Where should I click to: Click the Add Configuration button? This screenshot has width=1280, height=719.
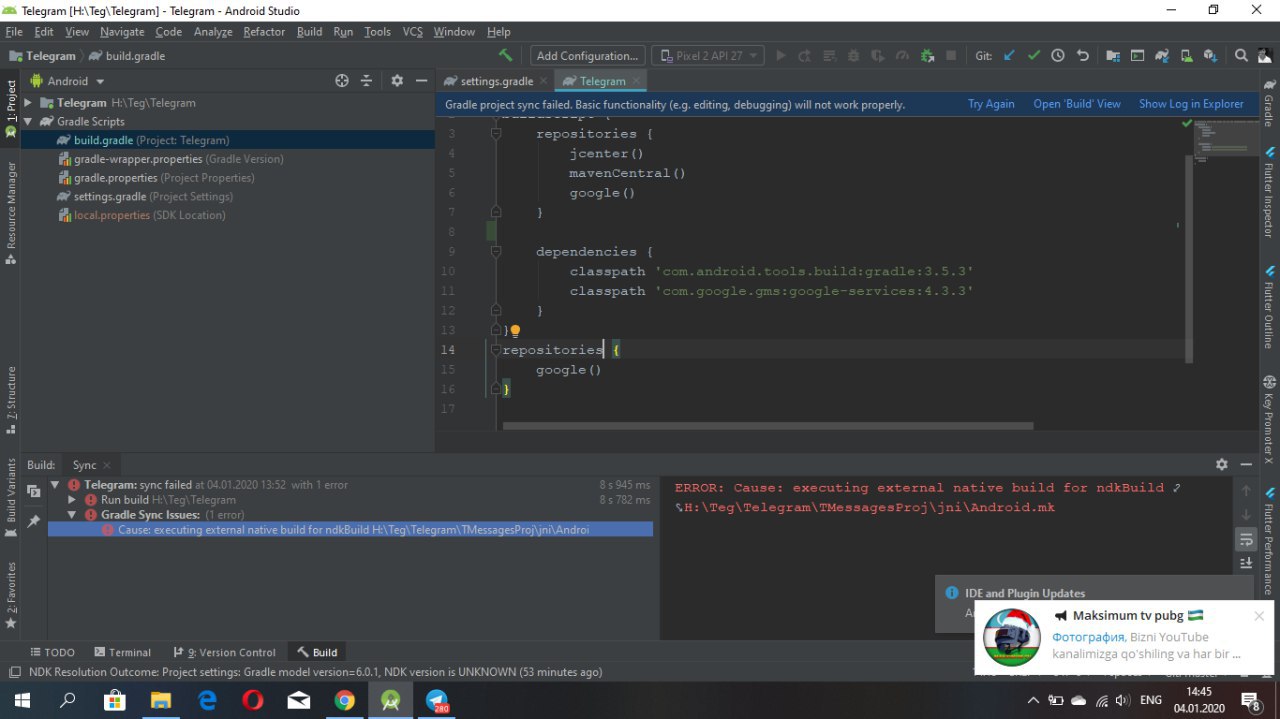click(x=587, y=56)
